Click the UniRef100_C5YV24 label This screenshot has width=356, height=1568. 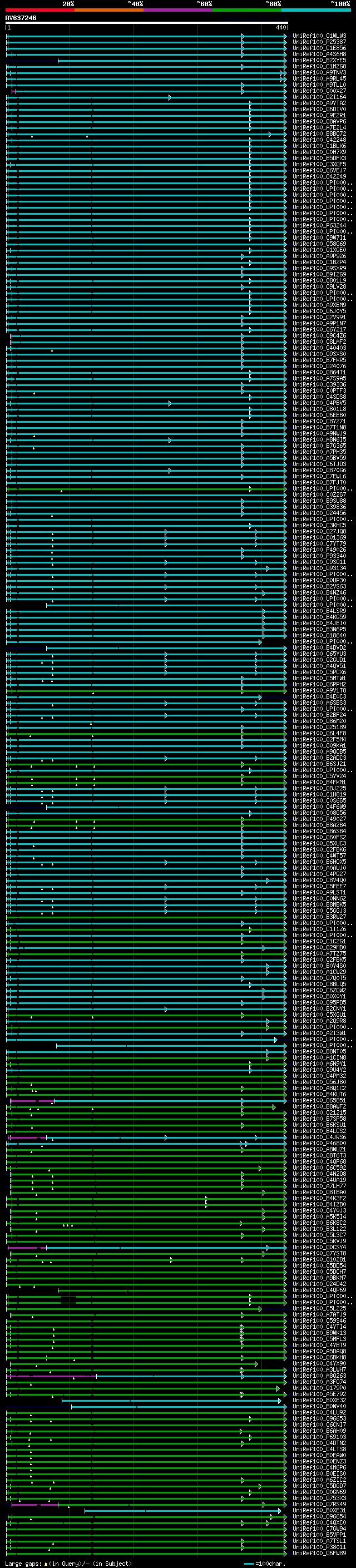point(319,776)
